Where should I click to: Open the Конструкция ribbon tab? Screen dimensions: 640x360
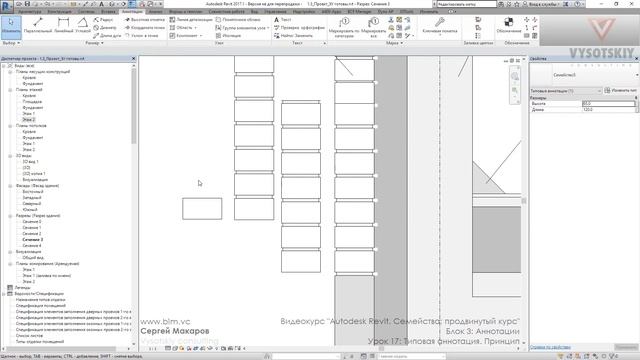[x=59, y=12]
